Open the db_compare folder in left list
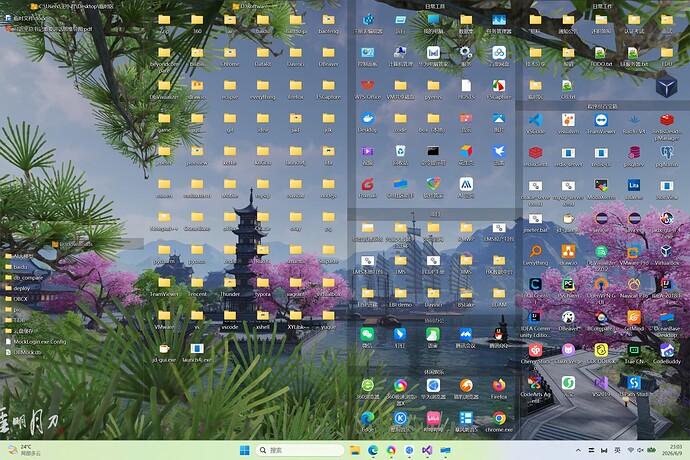The height and width of the screenshot is (460, 690). (24, 277)
